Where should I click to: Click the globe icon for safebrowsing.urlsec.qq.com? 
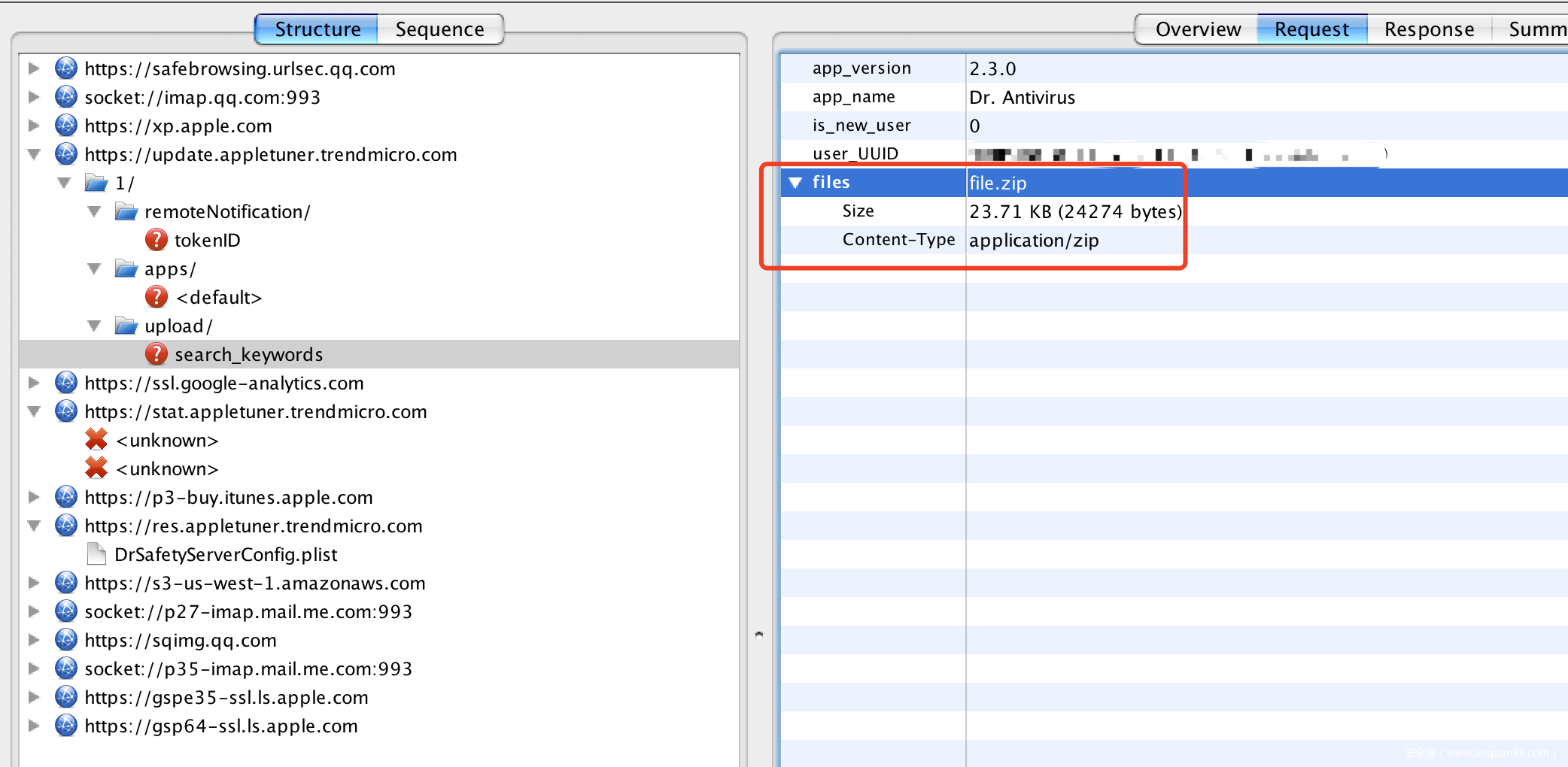(x=66, y=68)
